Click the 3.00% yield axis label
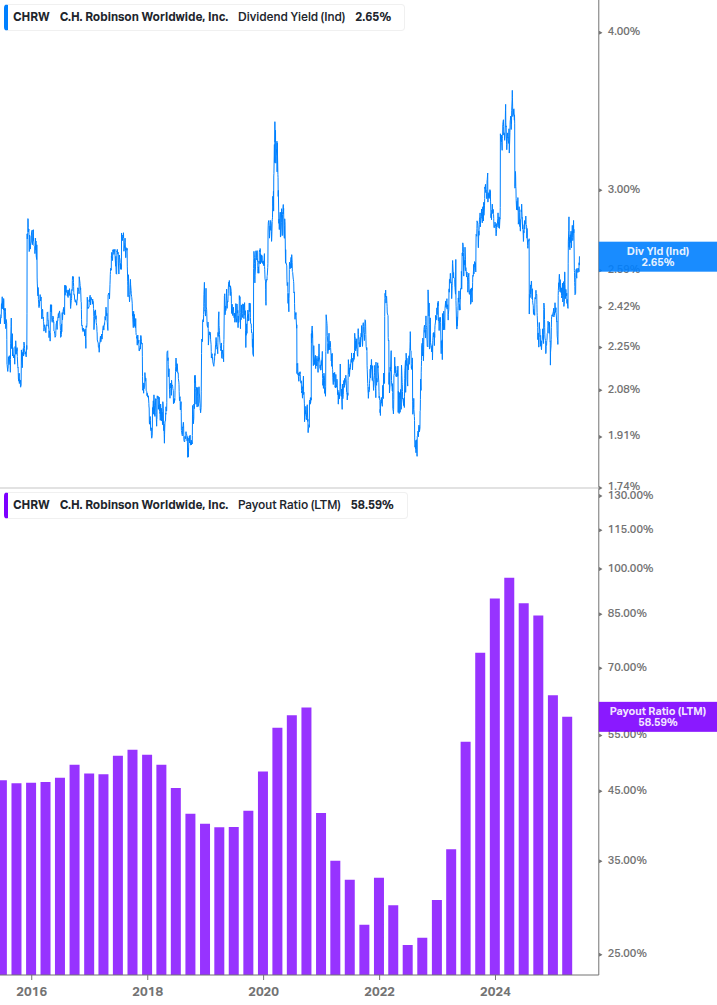The width and height of the screenshot is (717, 1005). pyautogui.click(x=623, y=189)
